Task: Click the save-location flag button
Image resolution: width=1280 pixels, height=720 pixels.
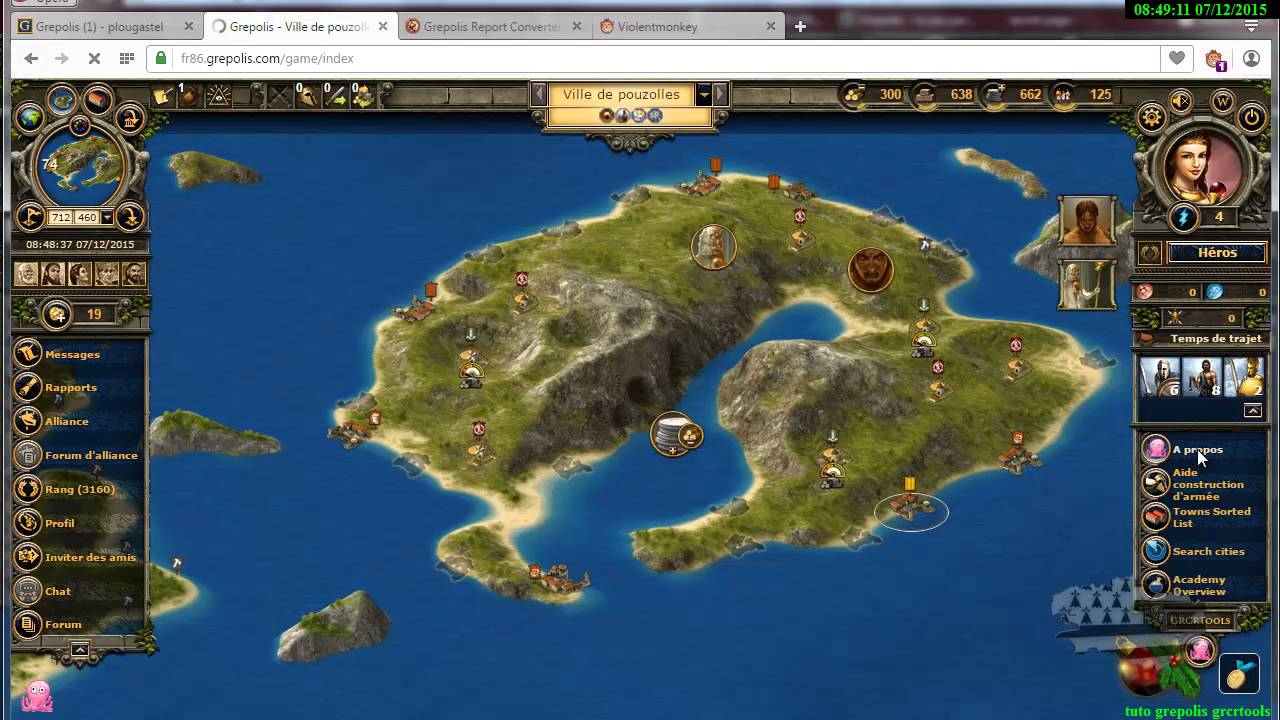Action: coord(30,216)
